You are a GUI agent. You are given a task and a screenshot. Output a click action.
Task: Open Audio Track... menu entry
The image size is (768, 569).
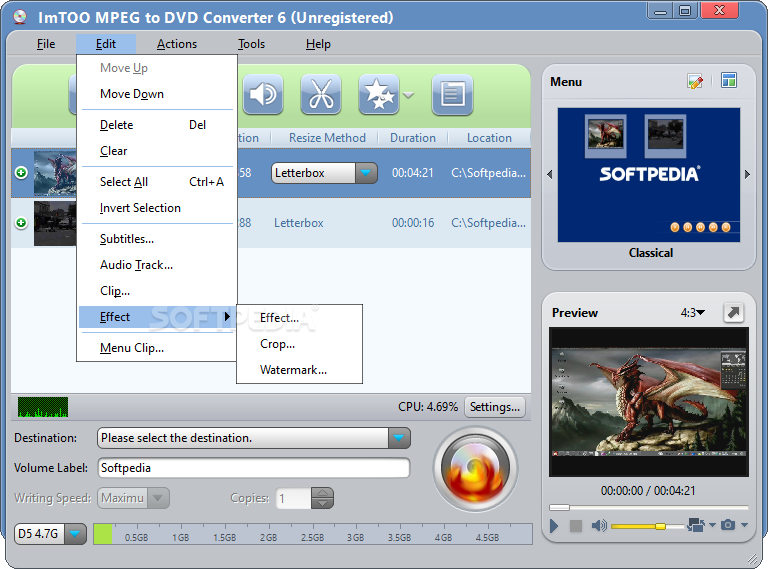[x=157, y=265]
